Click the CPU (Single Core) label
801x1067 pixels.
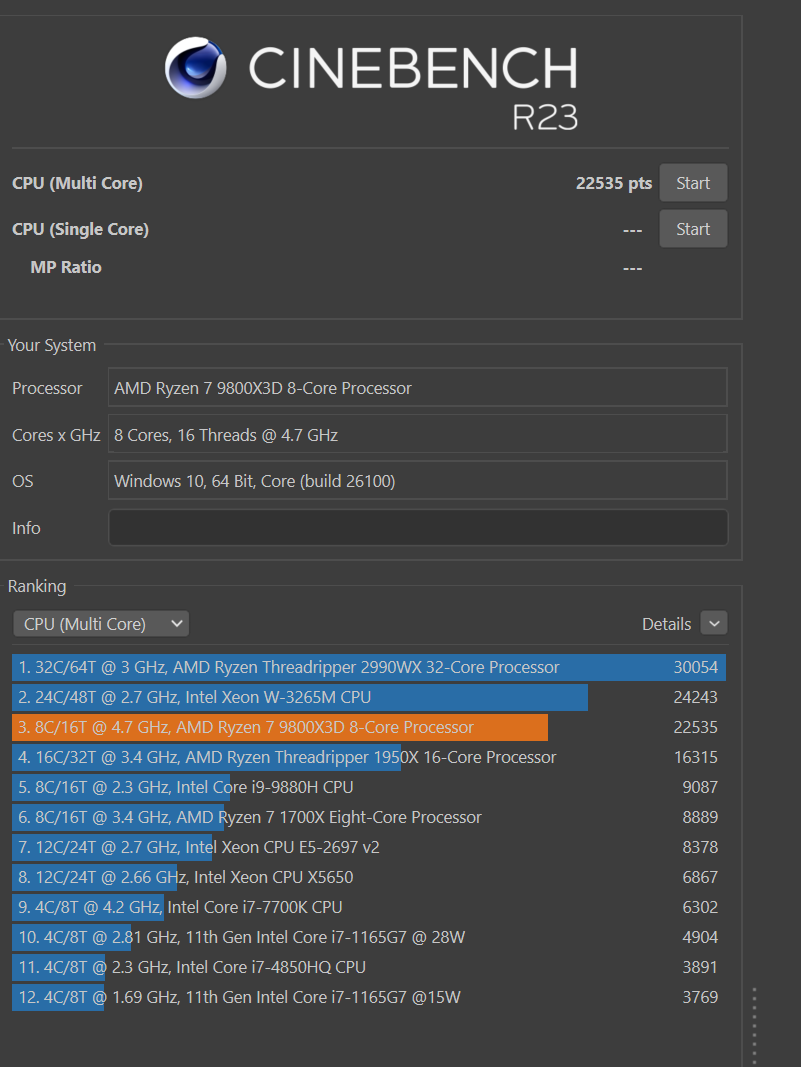click(x=80, y=229)
